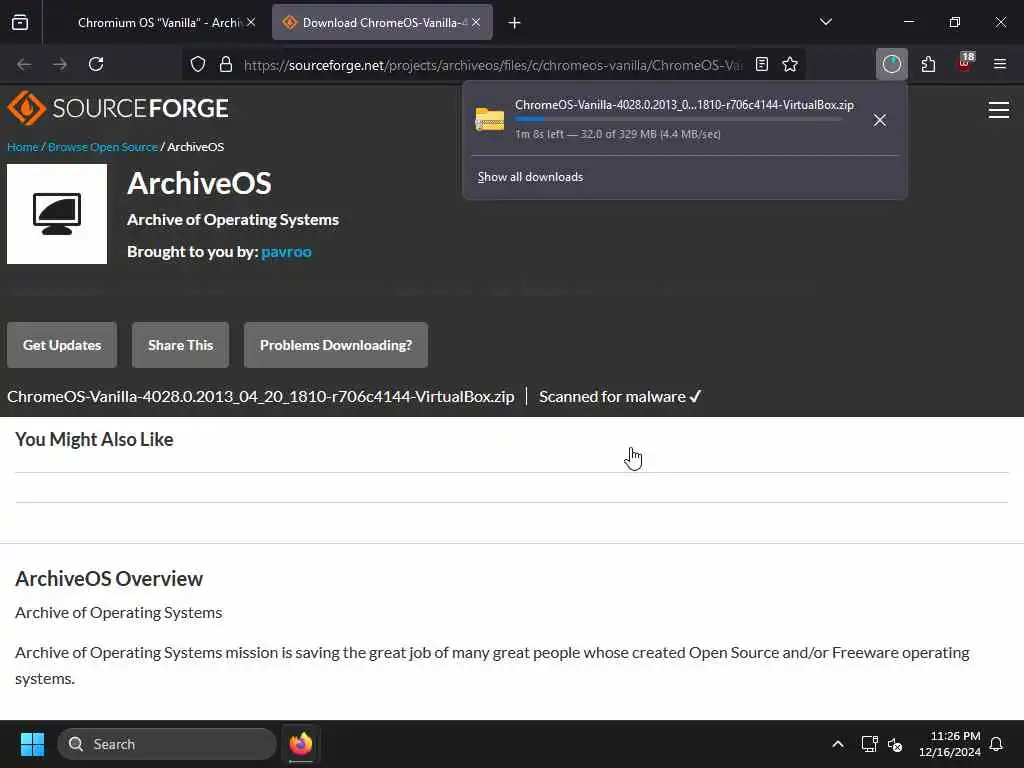Screen dimensions: 1024x768
Task: Click Firefox icon on the taskbar
Action: click(x=301, y=744)
